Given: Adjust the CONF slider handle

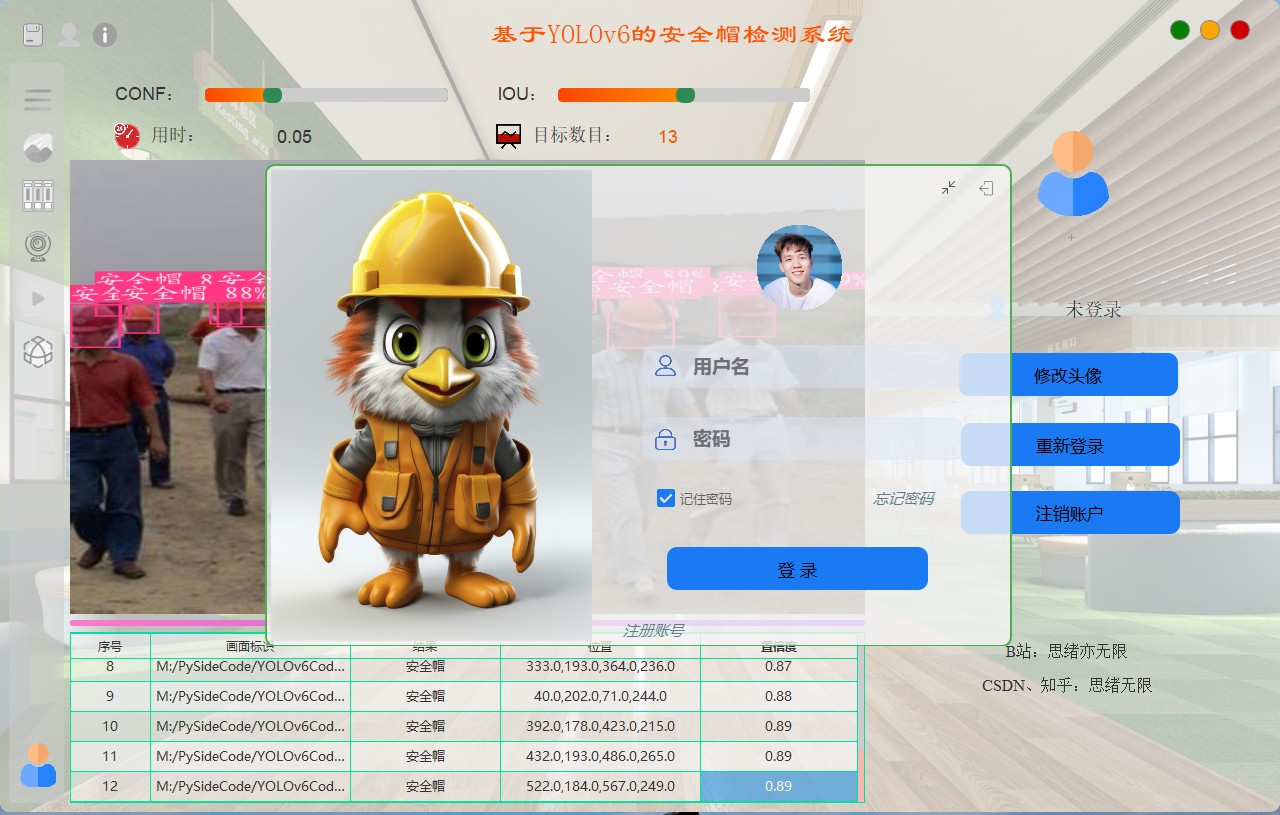Looking at the screenshot, I should [x=272, y=95].
